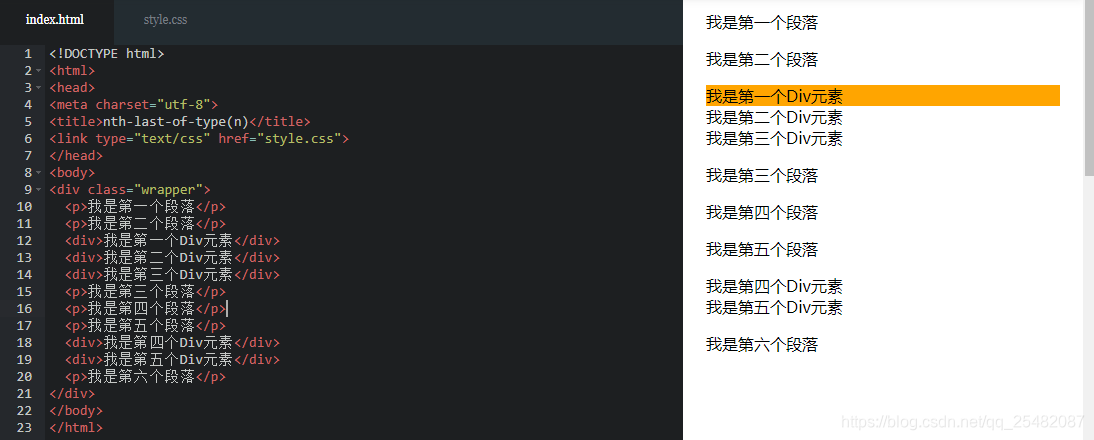Click the highlighted 我是第一个Div元素 preview row
The height and width of the screenshot is (440, 1094).
click(x=883, y=96)
